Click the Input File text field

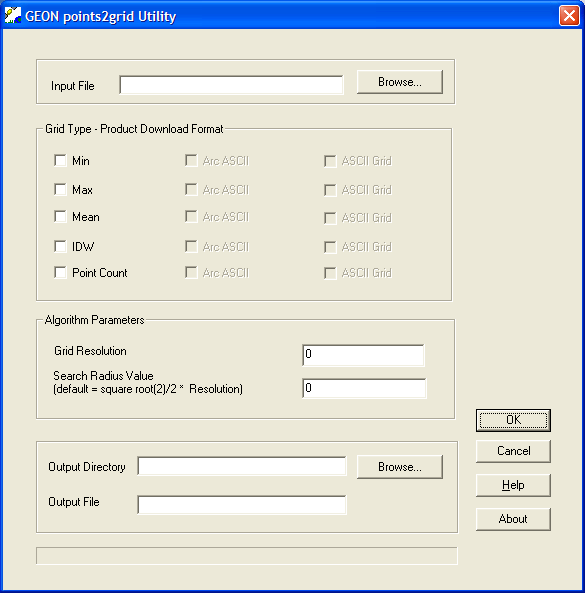231,85
